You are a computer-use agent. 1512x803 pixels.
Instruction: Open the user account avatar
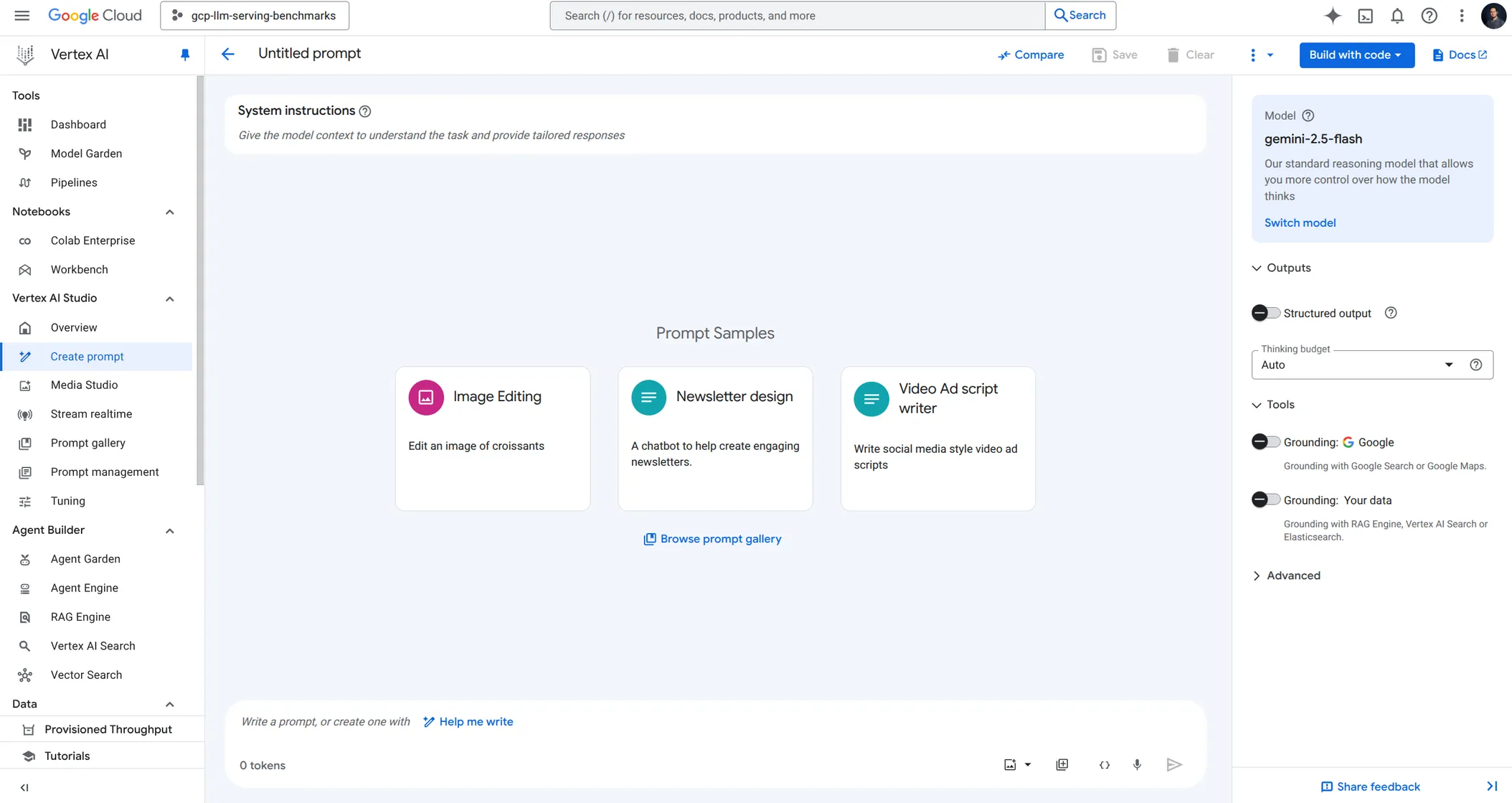point(1493,15)
